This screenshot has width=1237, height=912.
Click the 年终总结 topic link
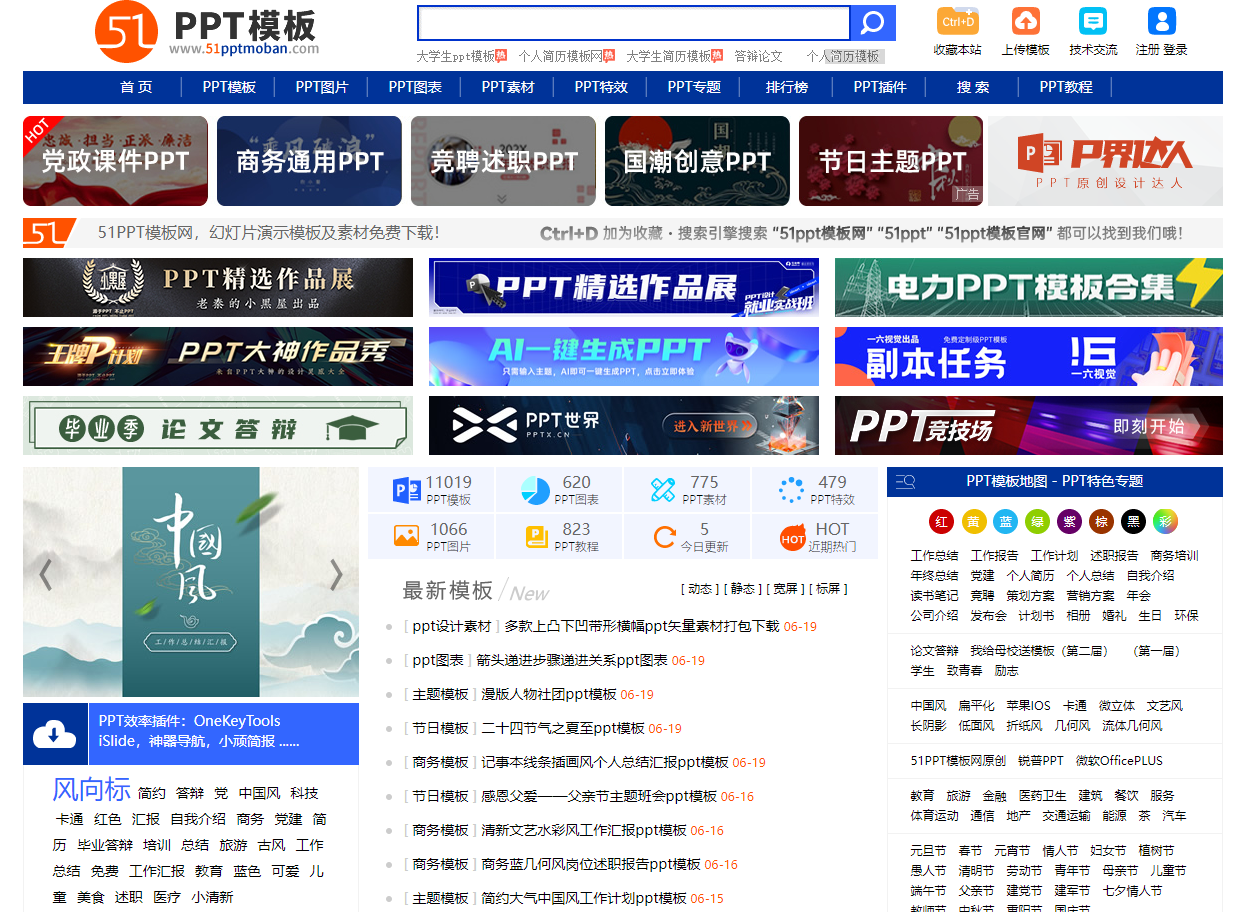934,575
